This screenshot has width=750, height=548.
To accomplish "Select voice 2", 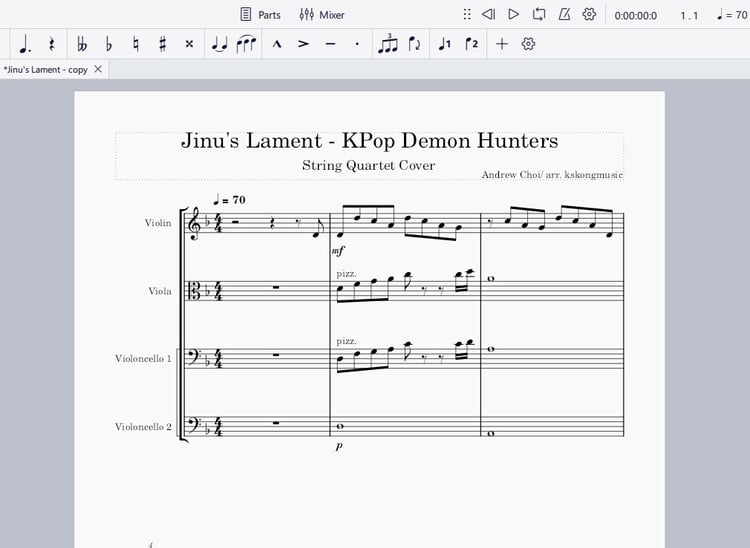I will click(471, 44).
